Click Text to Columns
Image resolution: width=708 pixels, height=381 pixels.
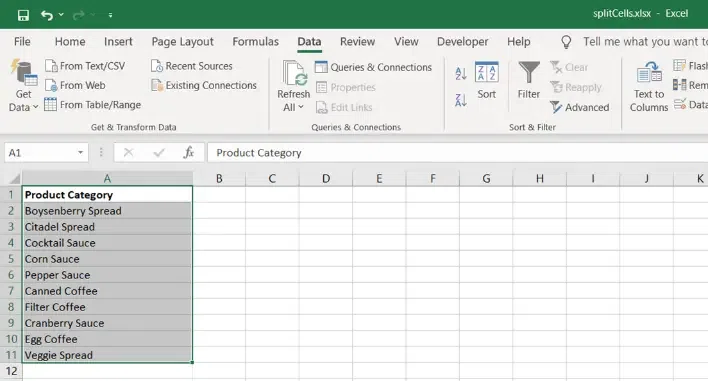(649, 87)
